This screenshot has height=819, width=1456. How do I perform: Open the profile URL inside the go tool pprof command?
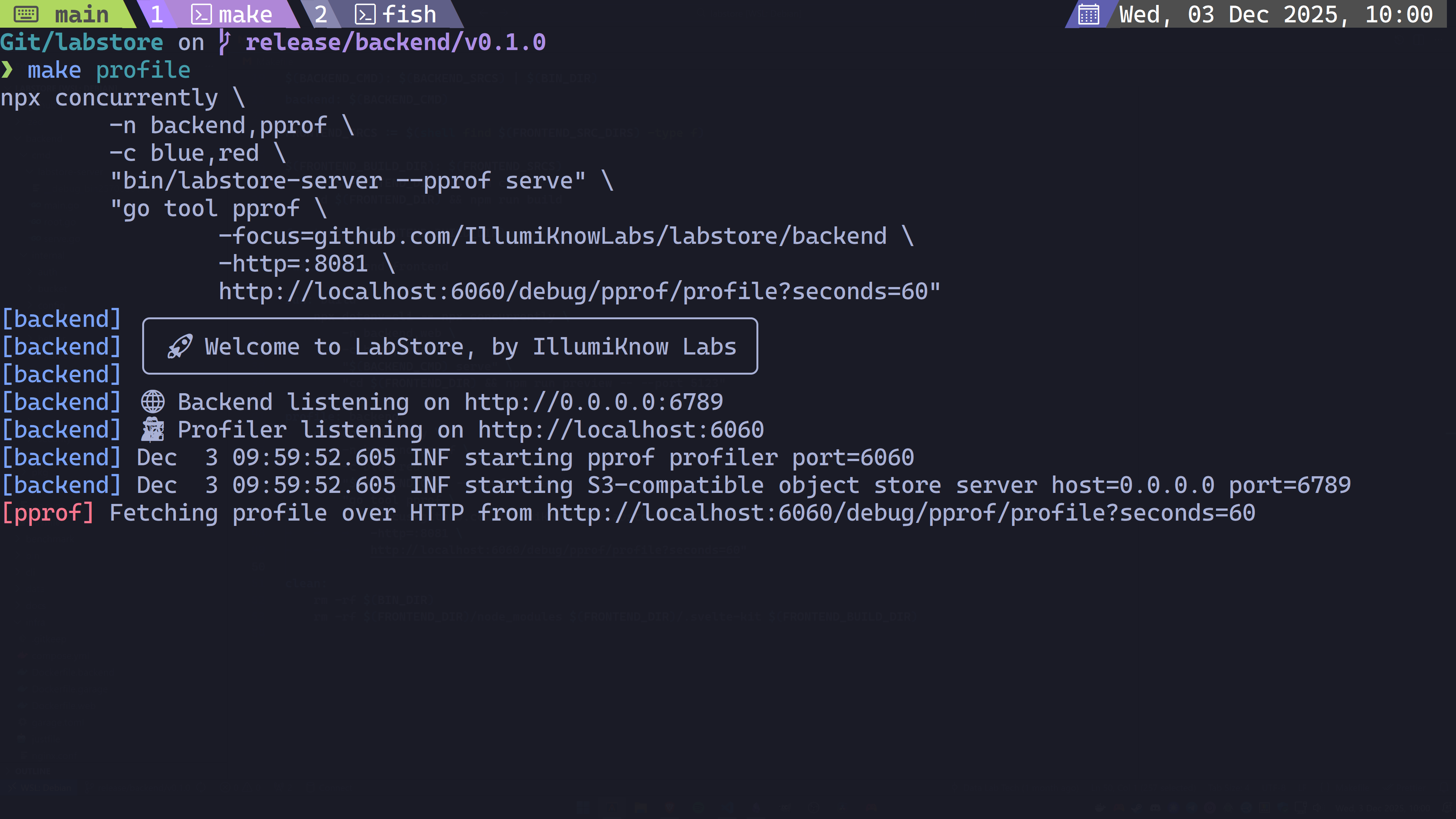click(x=579, y=292)
